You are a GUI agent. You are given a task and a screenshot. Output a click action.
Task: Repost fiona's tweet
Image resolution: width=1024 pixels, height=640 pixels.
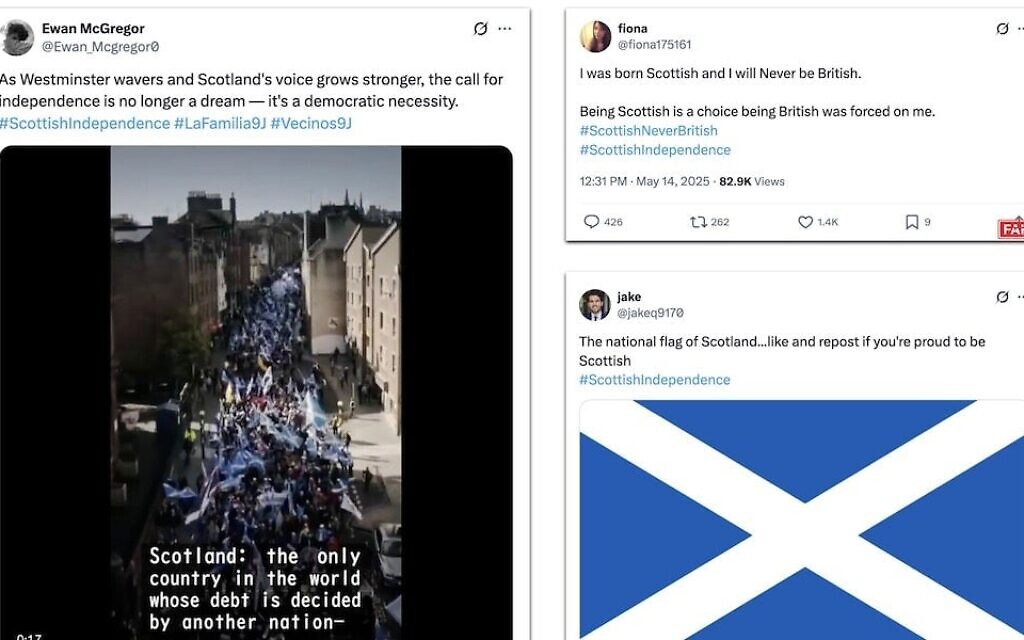(x=698, y=222)
